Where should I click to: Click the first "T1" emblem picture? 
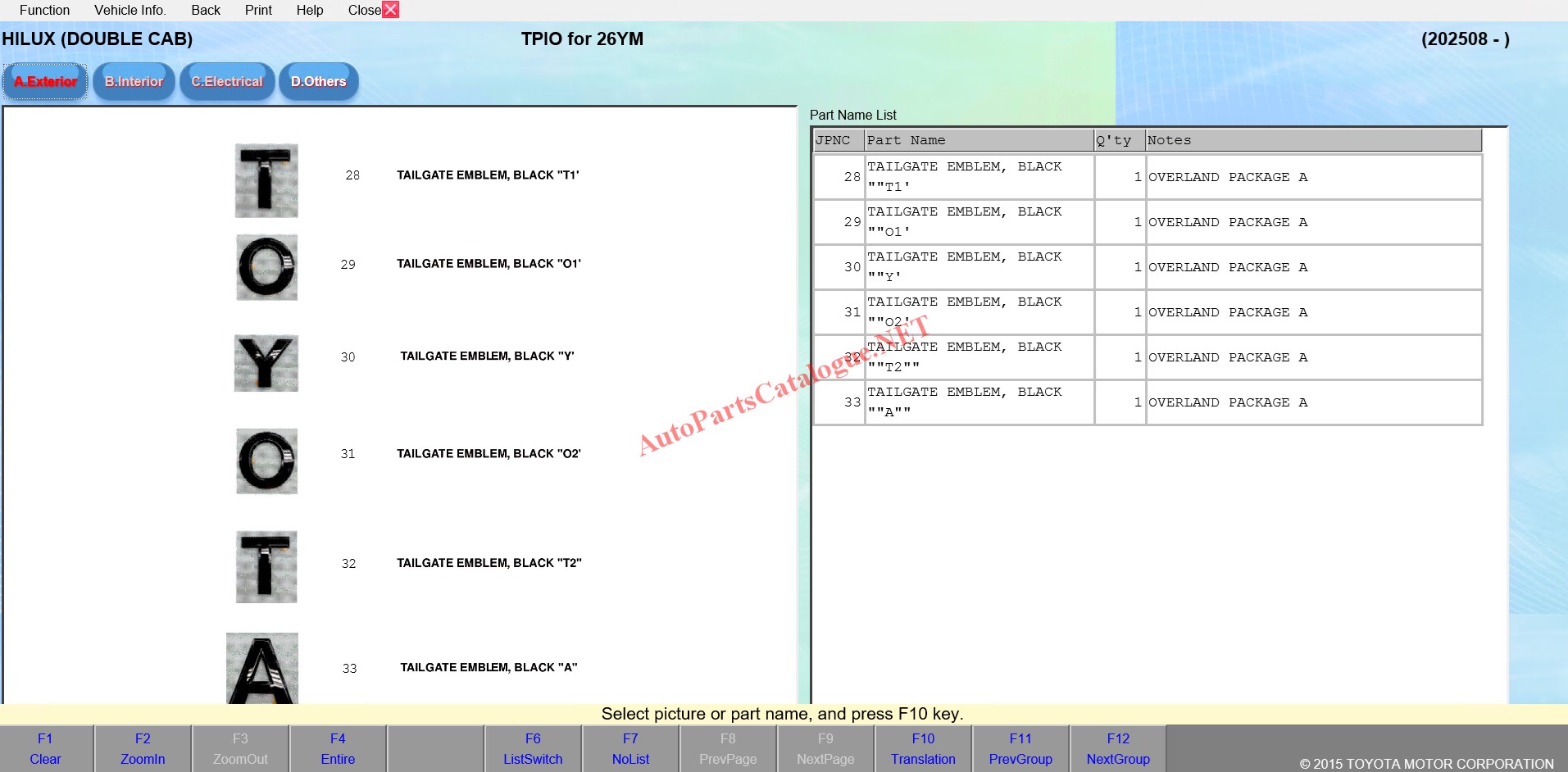266,180
